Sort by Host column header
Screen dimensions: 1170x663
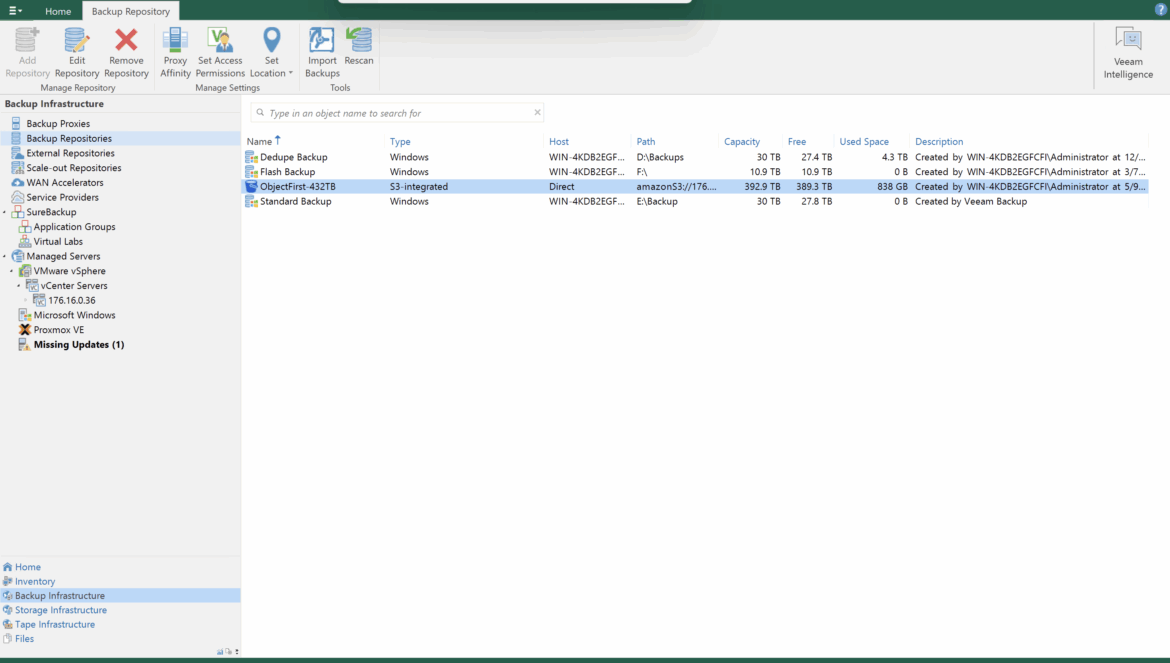coord(559,142)
